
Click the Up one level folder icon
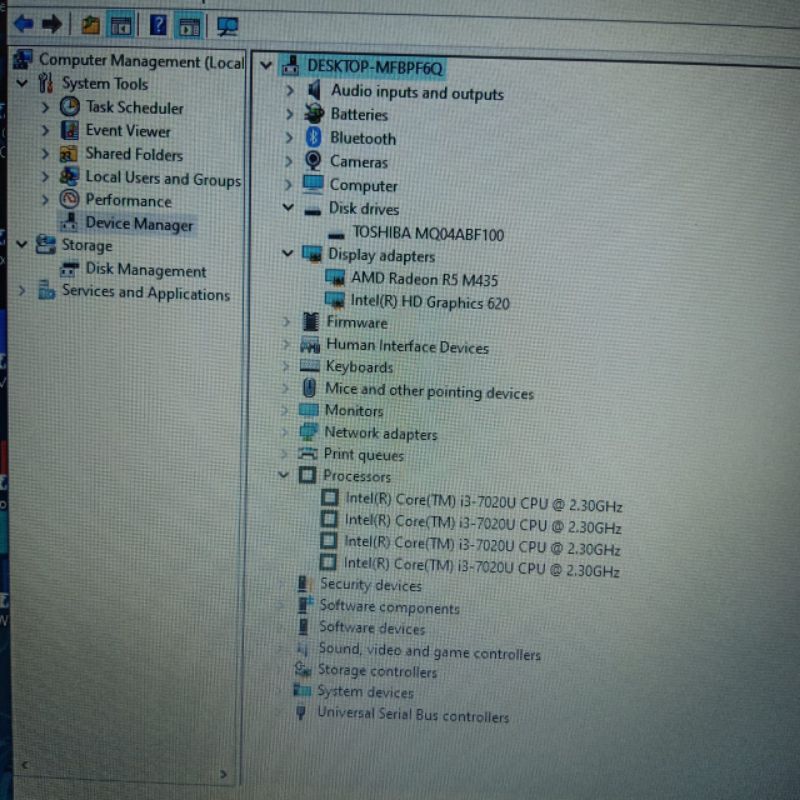[90, 24]
